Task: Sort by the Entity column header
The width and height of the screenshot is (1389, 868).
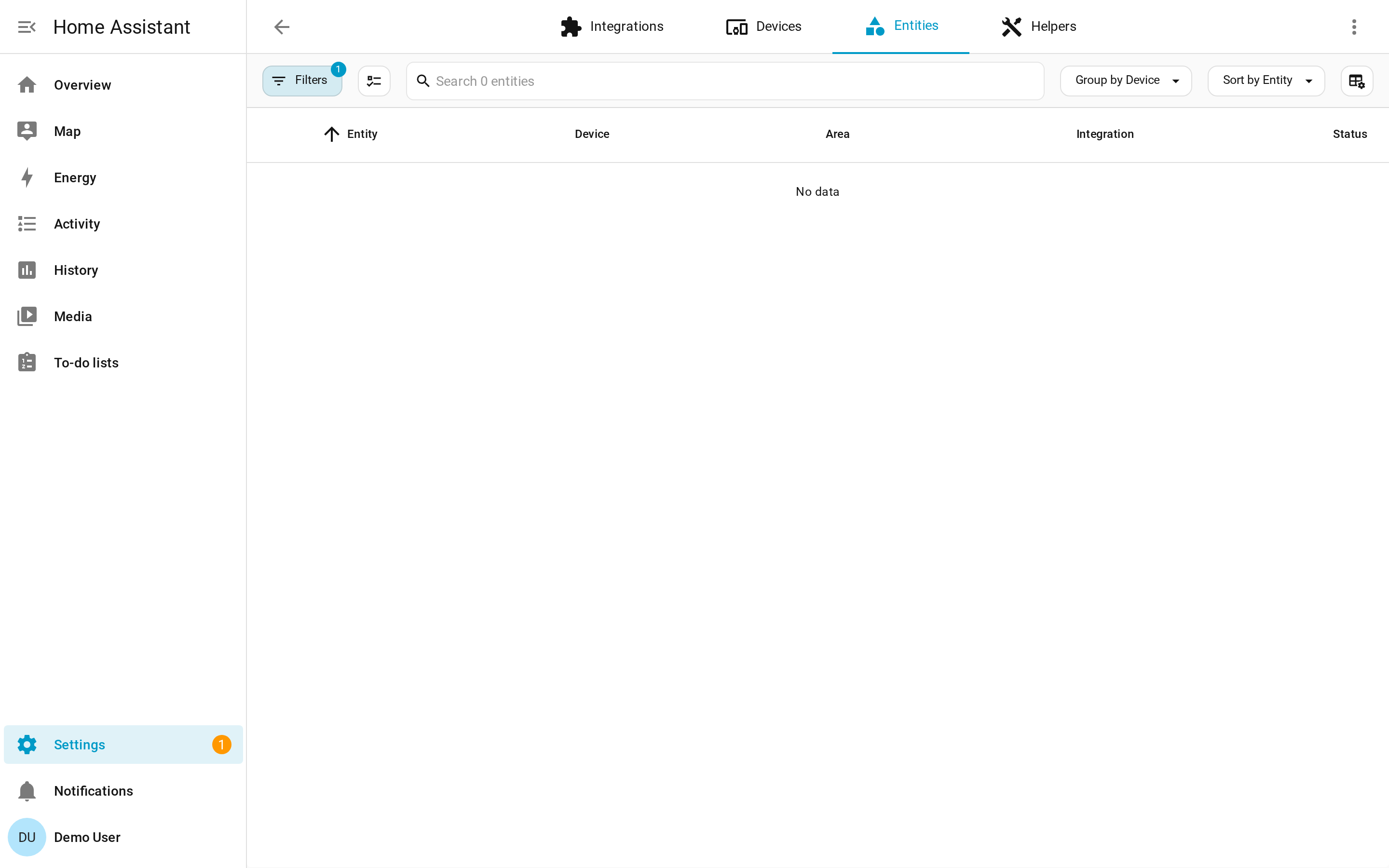Action: tap(362, 134)
